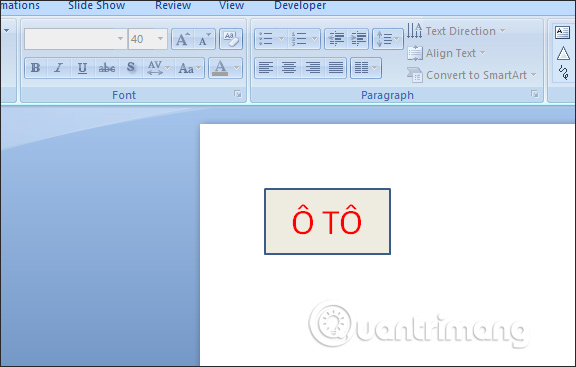Screen dimensions: 576x367
Task: Open the View tab
Action: coord(231,6)
